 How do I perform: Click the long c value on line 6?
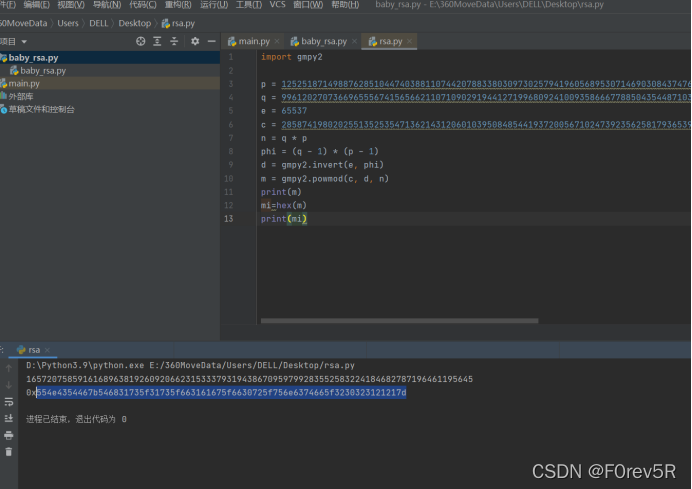(486, 124)
